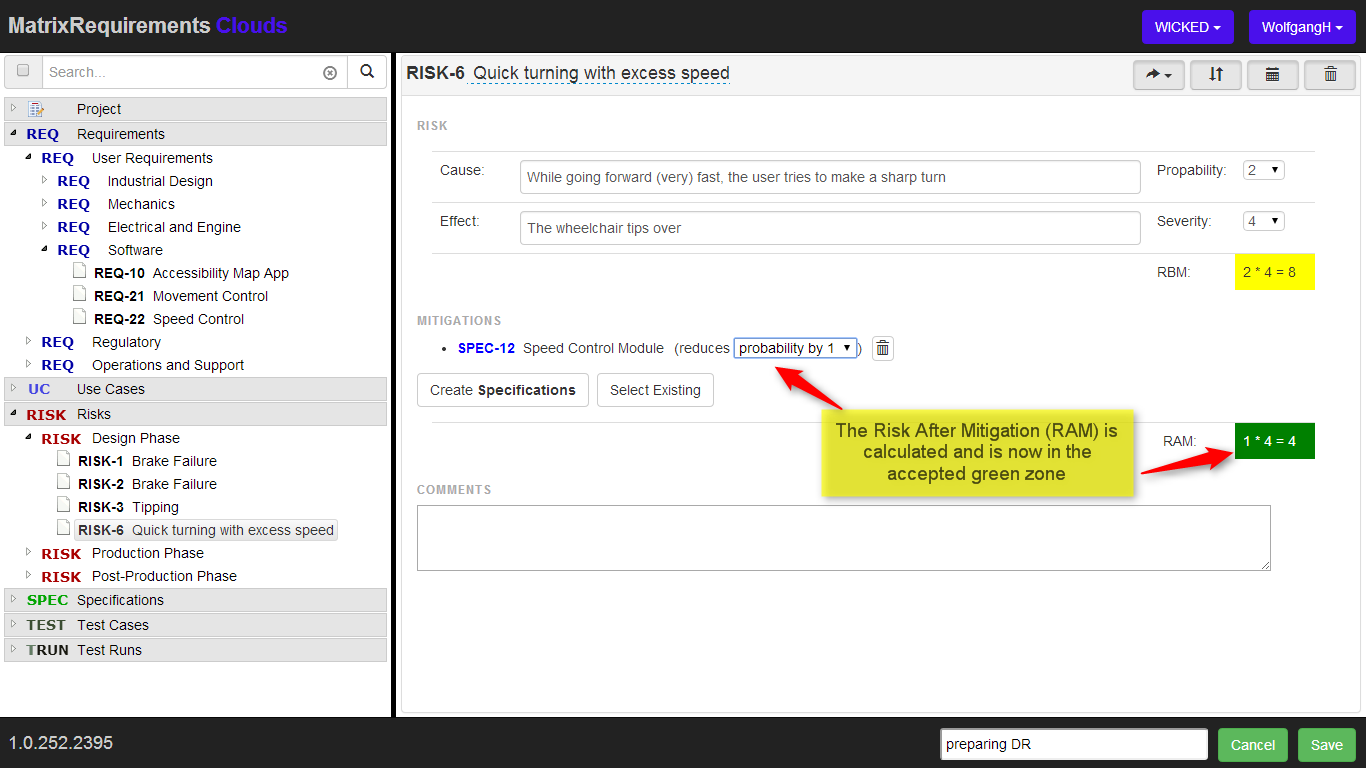
Task: Click the version number 1.0.252.2395
Action: point(61,743)
